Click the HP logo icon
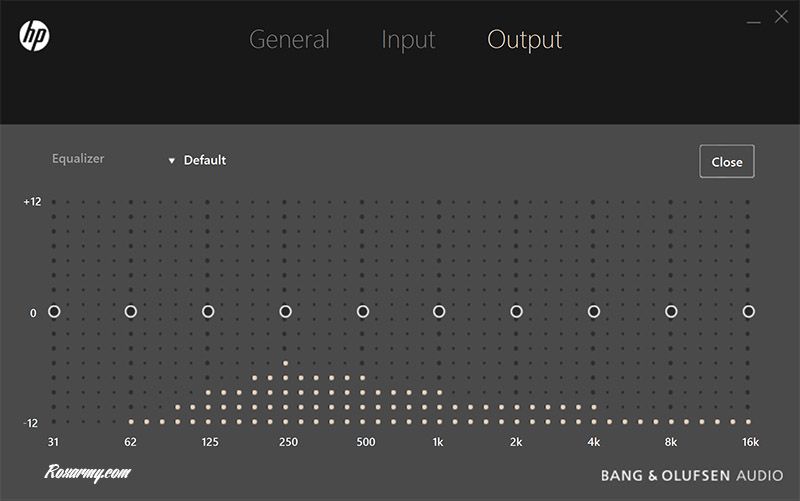Screen dimensions: 800x501 pyautogui.click(x=34, y=37)
